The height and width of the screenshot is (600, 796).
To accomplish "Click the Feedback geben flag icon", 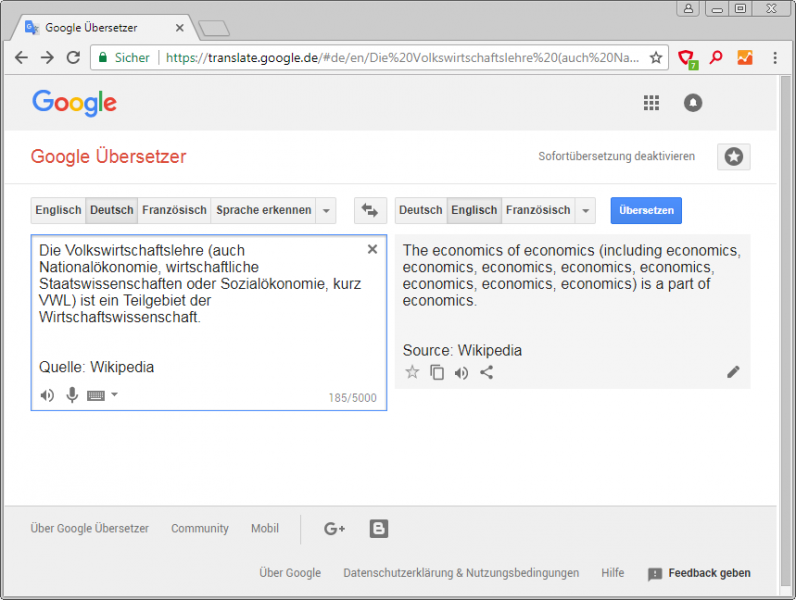I will (x=655, y=574).
